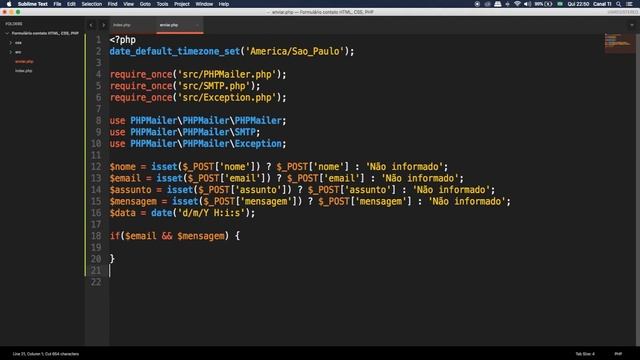The width and height of the screenshot is (640, 360).
Task: Open the Goto menu
Action: click(145, 4)
